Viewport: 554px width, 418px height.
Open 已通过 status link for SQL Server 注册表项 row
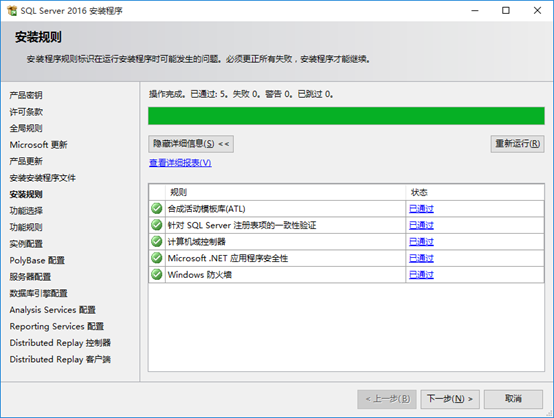[x=421, y=225]
